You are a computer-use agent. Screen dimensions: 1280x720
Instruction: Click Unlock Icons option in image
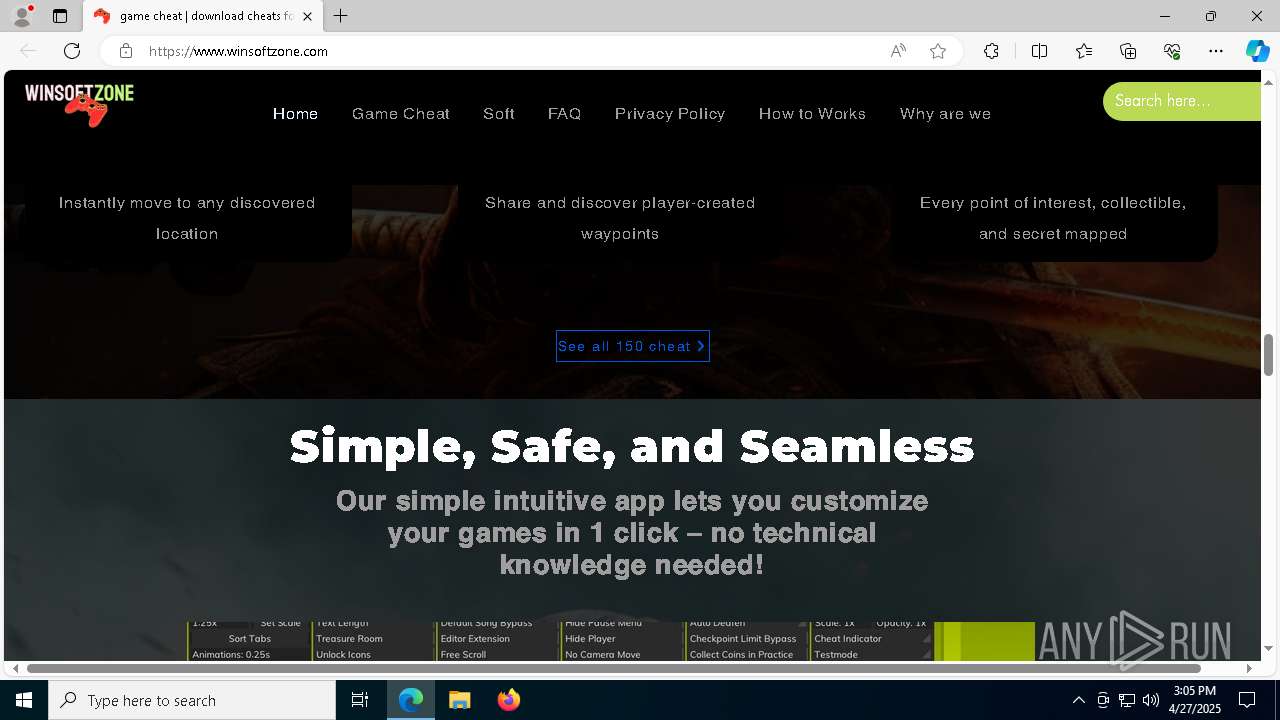(343, 655)
